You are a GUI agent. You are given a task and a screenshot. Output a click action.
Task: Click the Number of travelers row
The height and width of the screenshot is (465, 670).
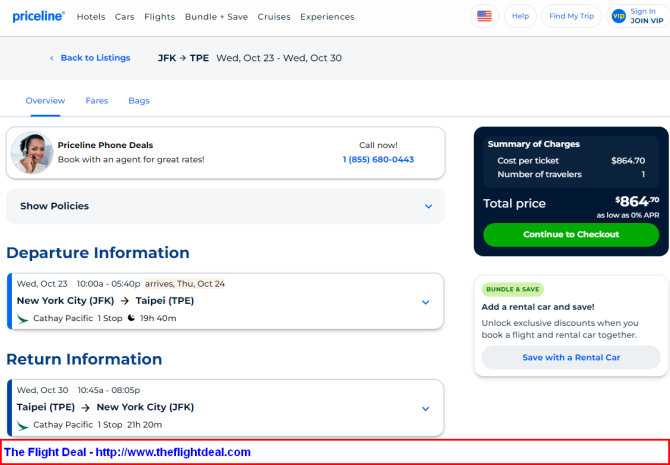click(571, 174)
